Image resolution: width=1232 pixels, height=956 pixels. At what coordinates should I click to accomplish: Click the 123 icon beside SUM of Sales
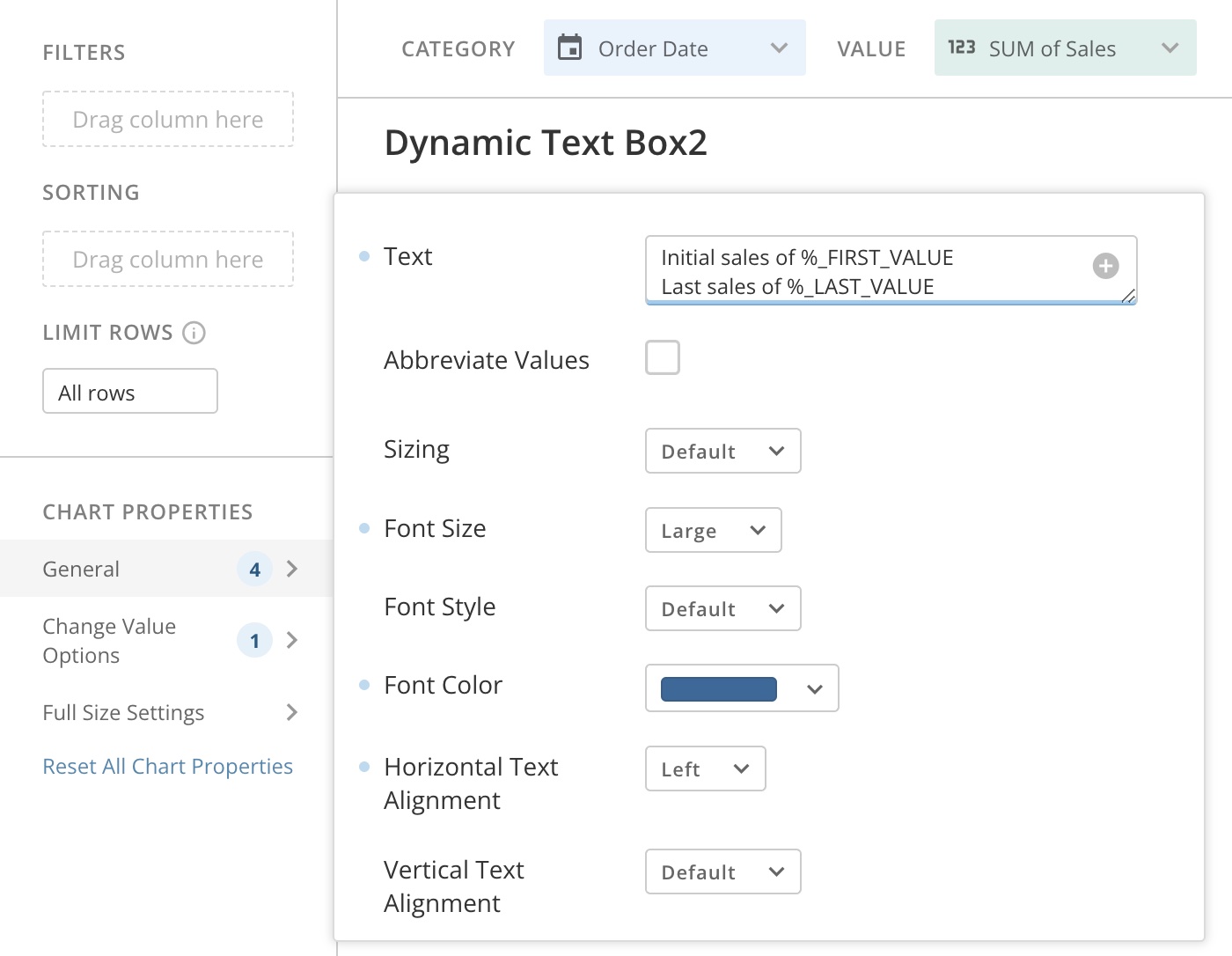[x=962, y=48]
